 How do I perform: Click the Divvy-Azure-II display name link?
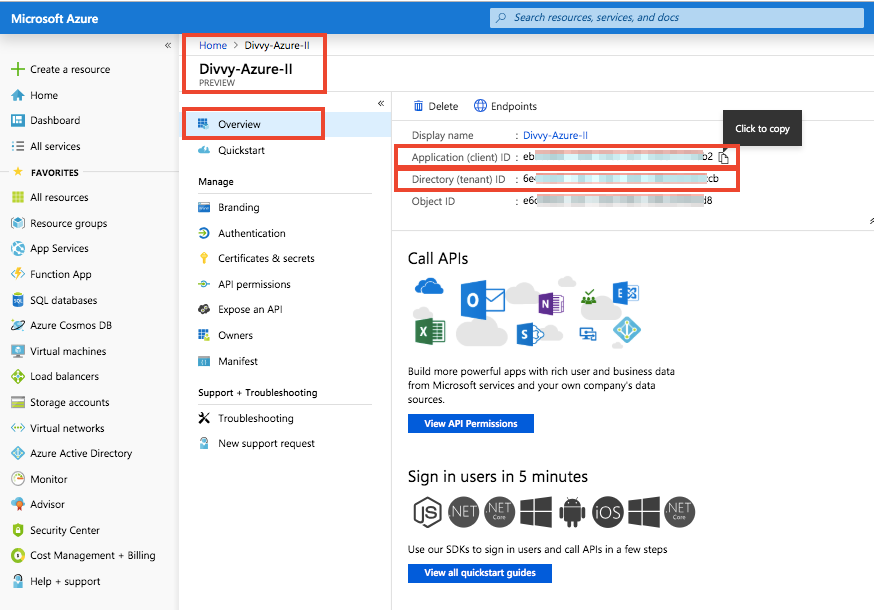click(x=555, y=135)
